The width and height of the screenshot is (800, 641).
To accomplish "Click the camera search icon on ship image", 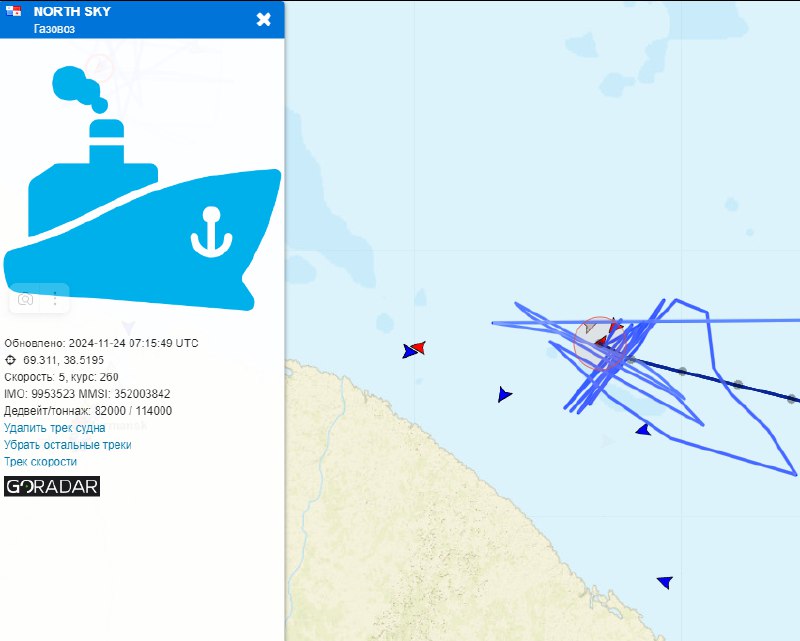I will click(x=25, y=299).
